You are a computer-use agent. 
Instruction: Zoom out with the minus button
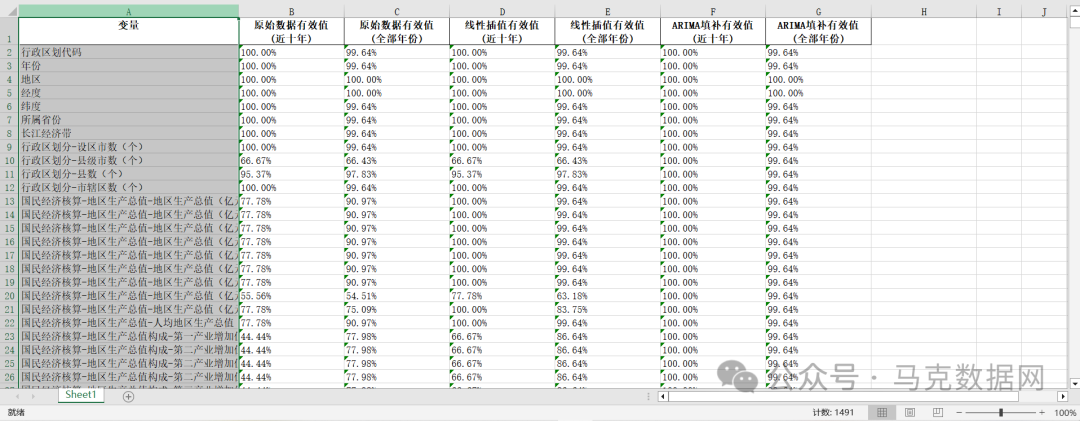959,413
